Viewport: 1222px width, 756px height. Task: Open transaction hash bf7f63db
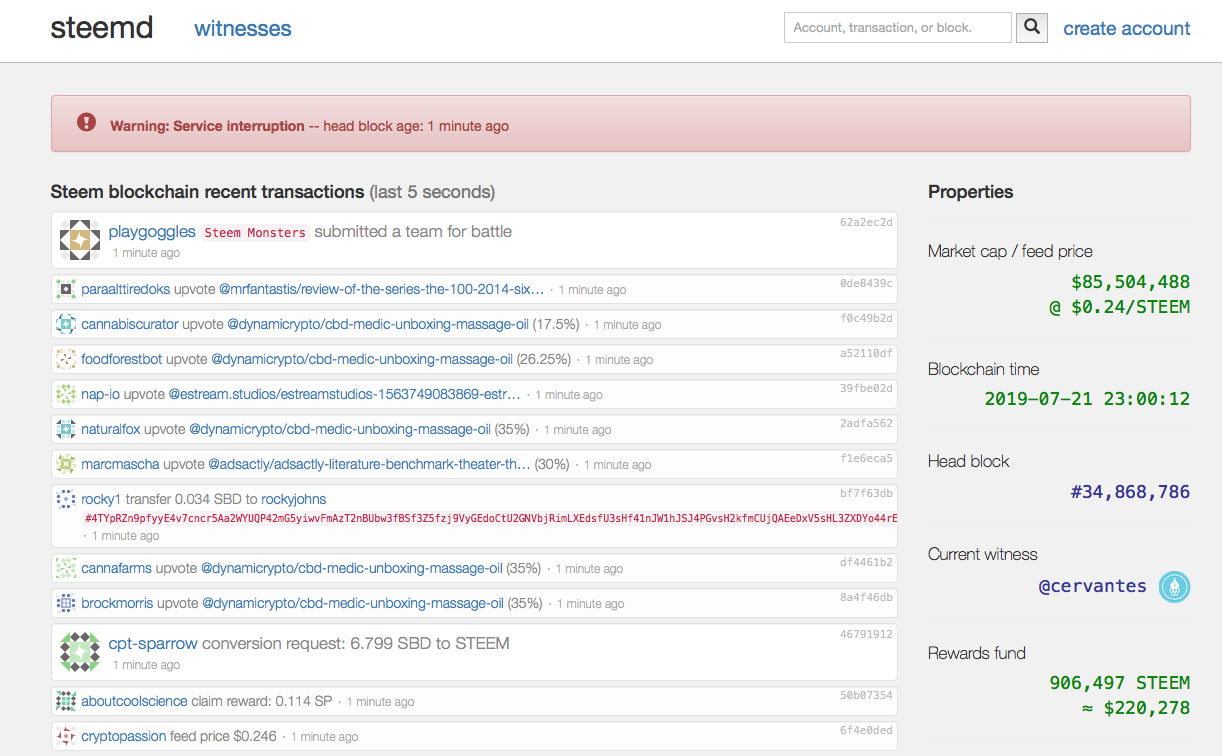[x=866, y=493]
